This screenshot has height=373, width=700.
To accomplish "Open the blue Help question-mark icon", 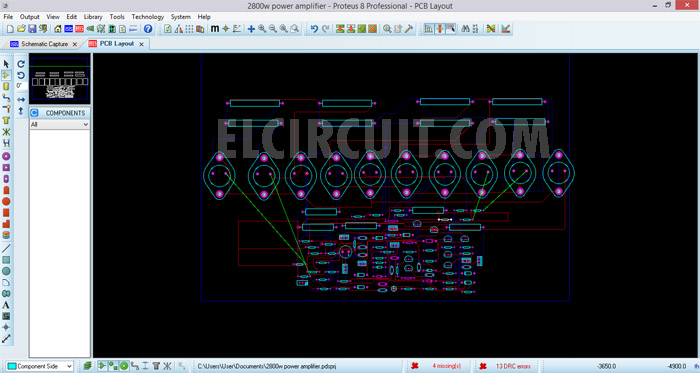I will tap(148, 29).
